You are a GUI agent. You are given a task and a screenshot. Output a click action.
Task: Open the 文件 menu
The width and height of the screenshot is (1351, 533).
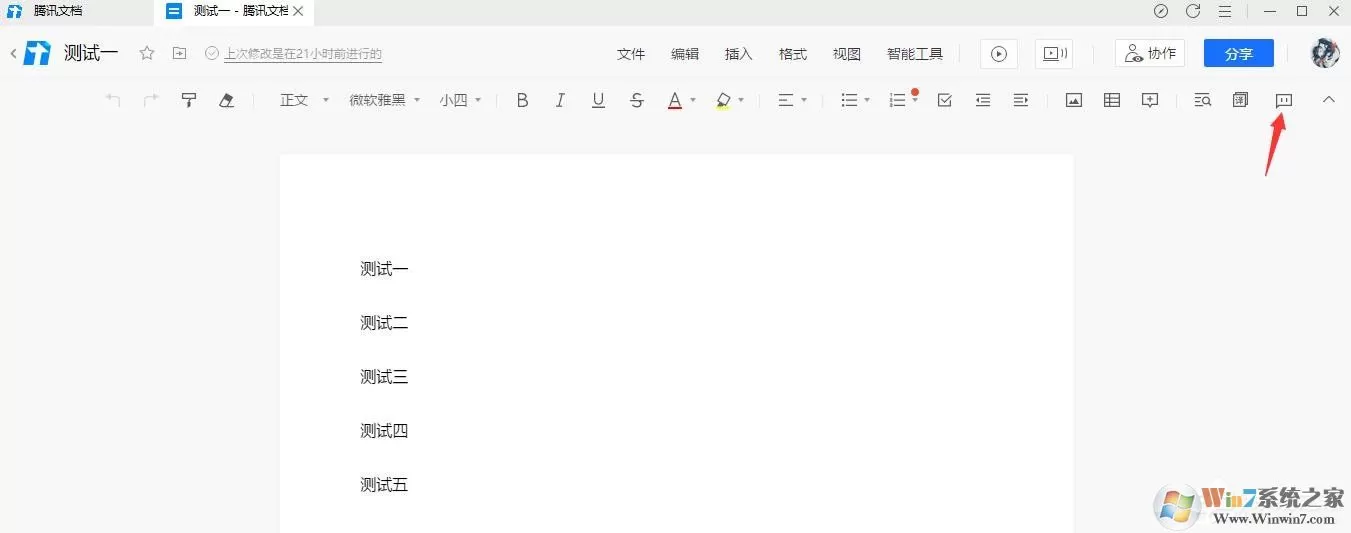click(631, 54)
